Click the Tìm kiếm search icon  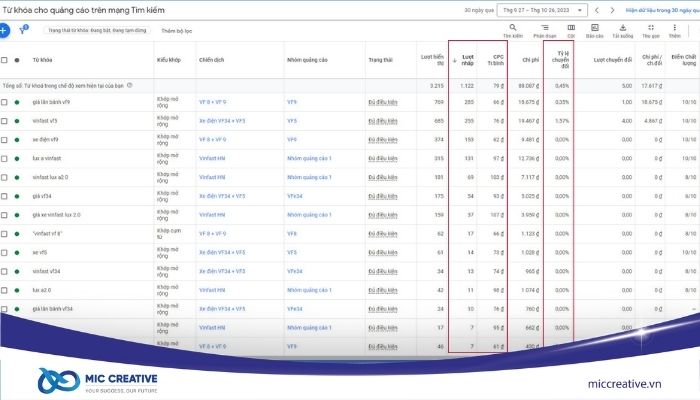(x=513, y=28)
